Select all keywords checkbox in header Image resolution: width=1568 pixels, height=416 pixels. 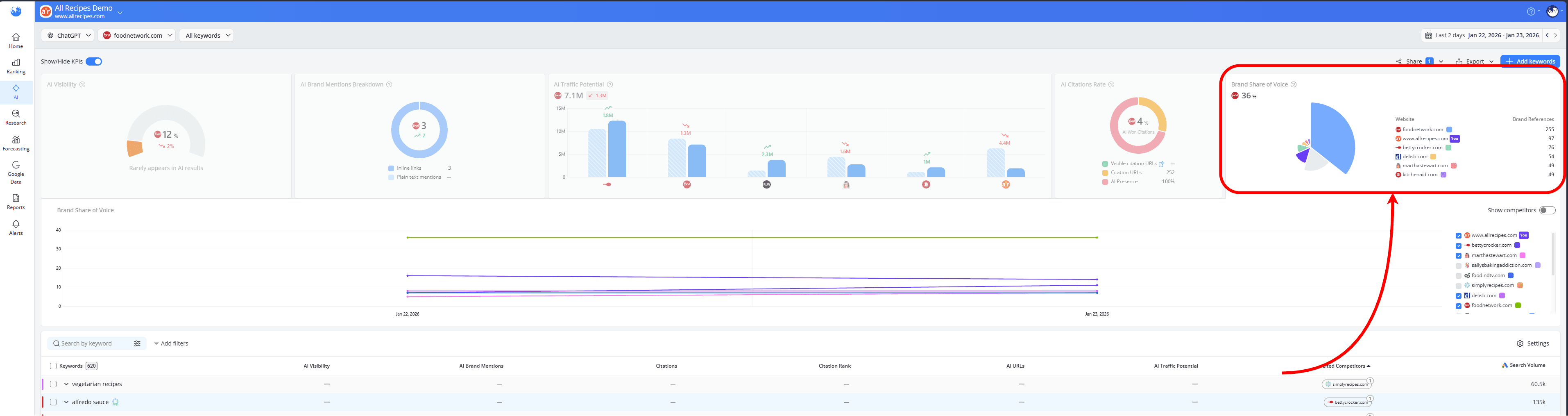(53, 366)
